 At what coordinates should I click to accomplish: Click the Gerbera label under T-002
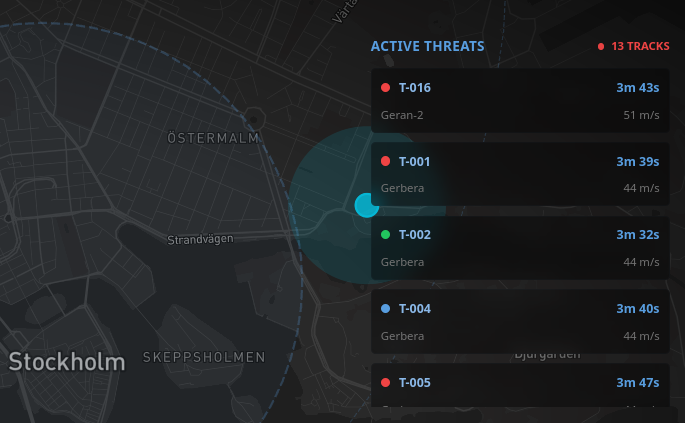coord(402,262)
